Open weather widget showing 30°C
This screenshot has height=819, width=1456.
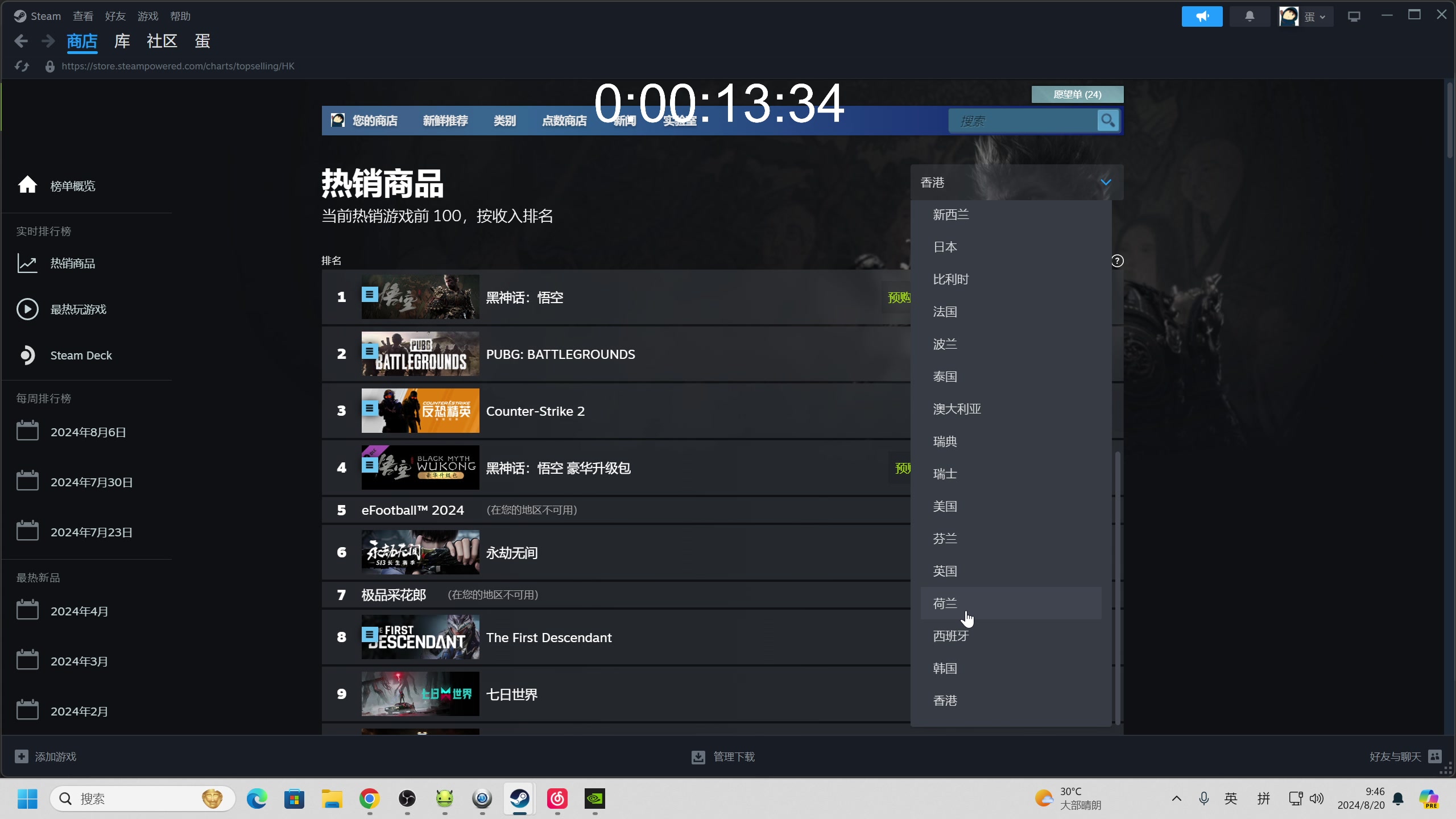(x=1068, y=799)
